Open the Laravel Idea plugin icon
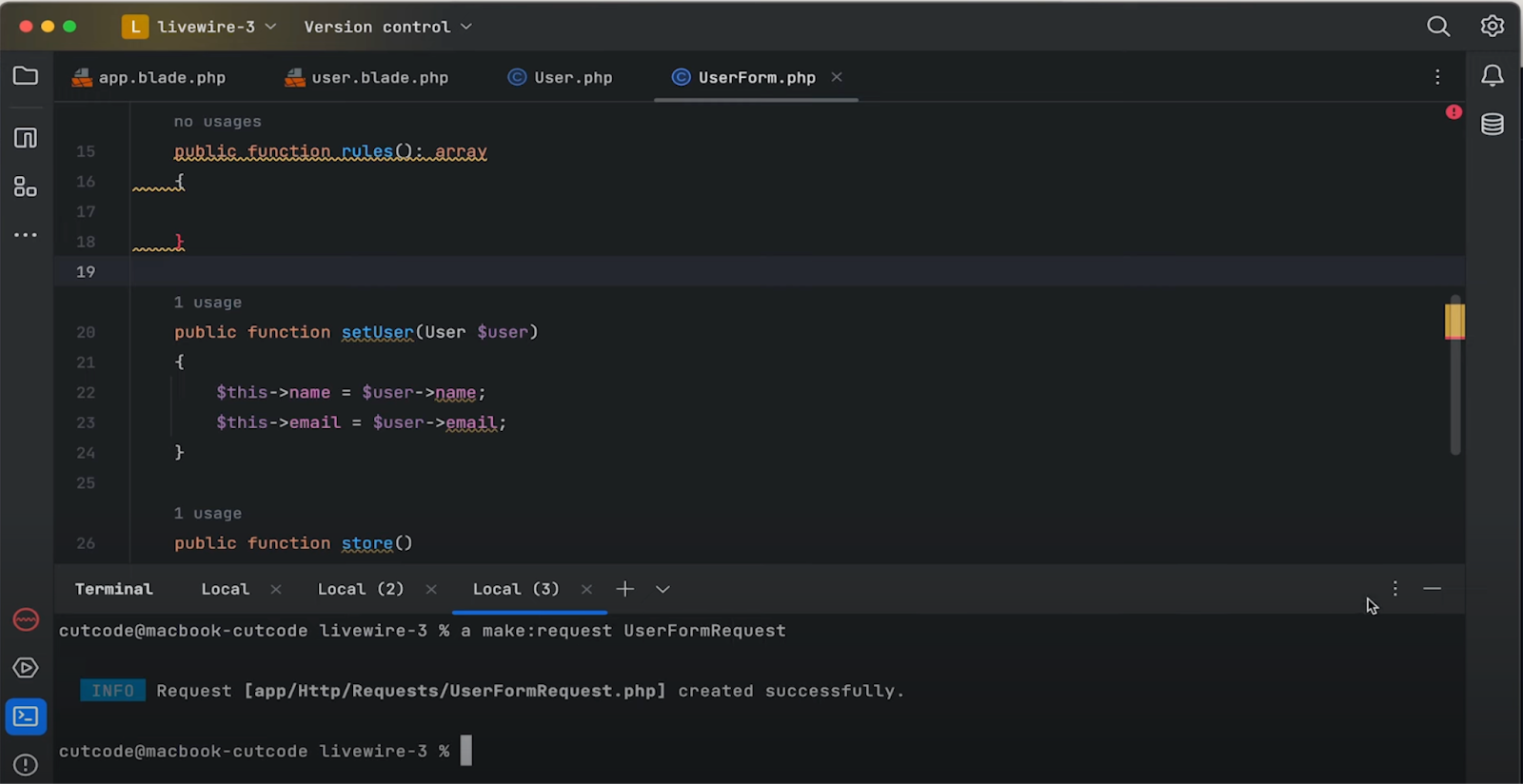1523x784 pixels. (26, 619)
